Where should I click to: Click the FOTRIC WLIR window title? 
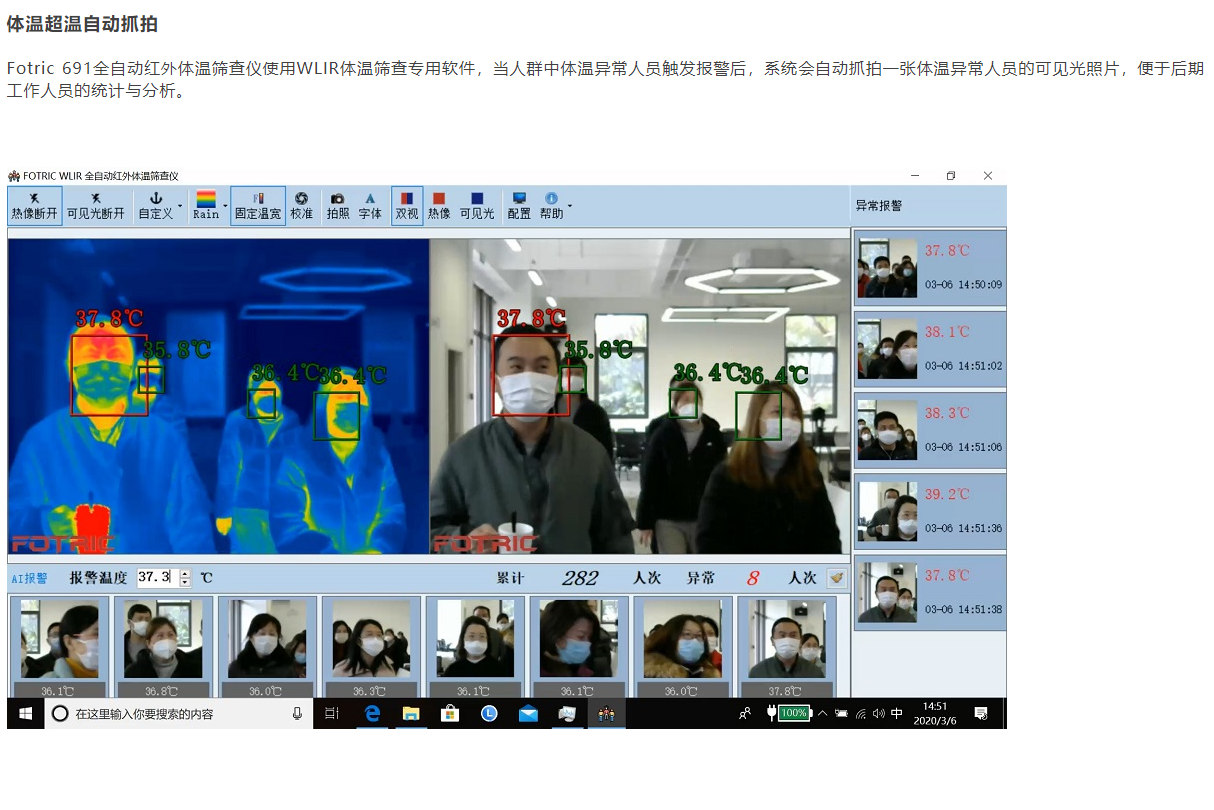[101, 176]
